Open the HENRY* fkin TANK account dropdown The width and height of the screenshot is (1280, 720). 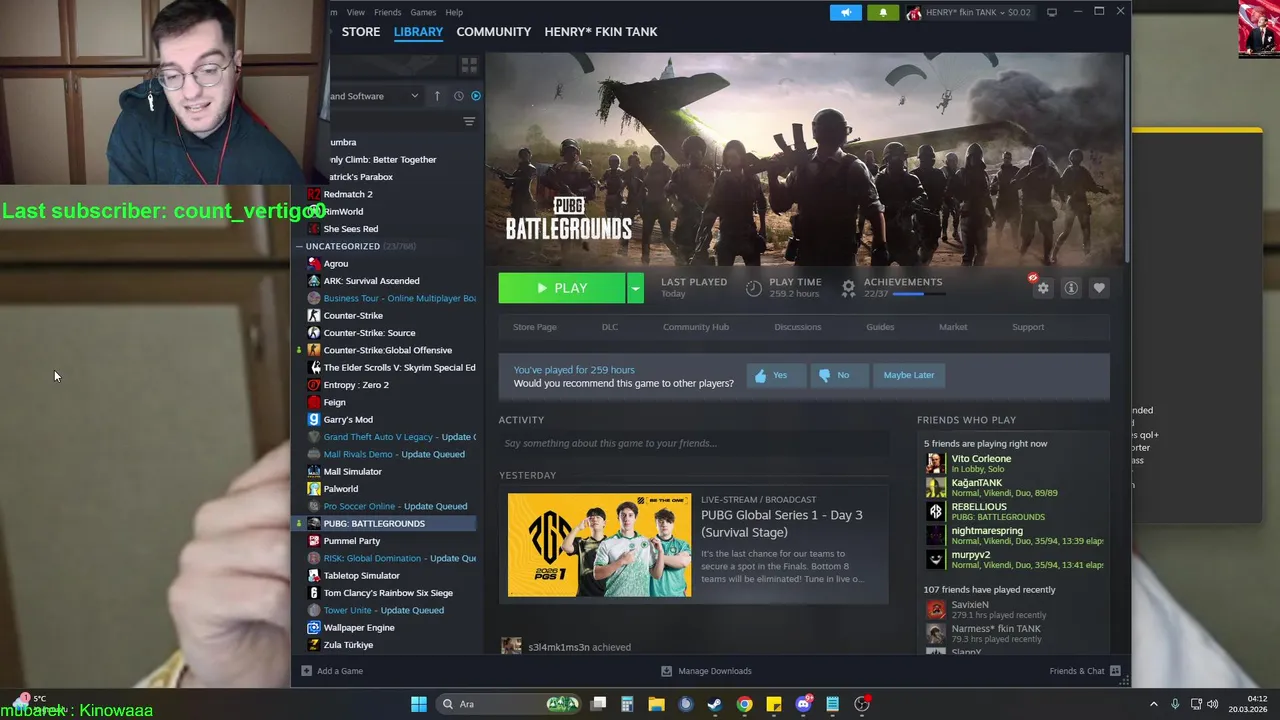pos(968,13)
